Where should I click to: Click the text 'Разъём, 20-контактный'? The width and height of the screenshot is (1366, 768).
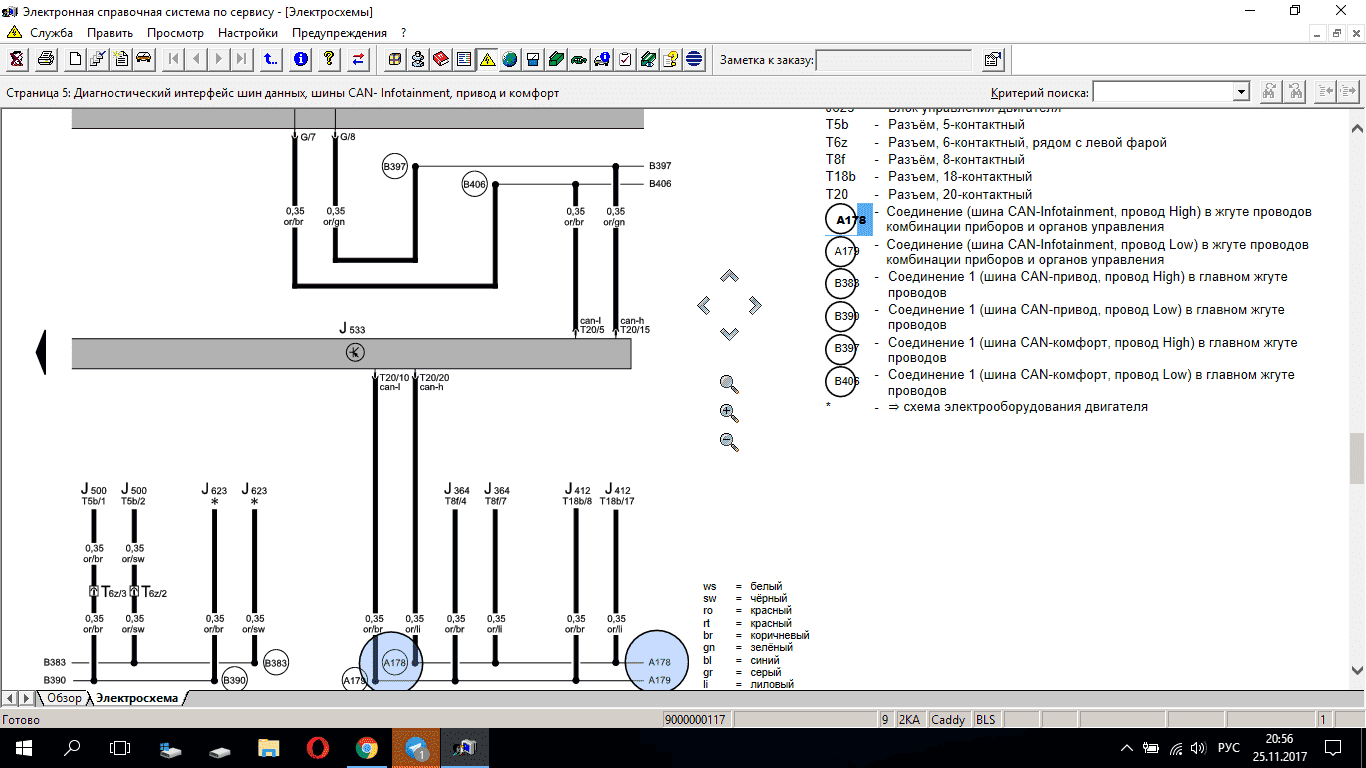click(x=960, y=194)
